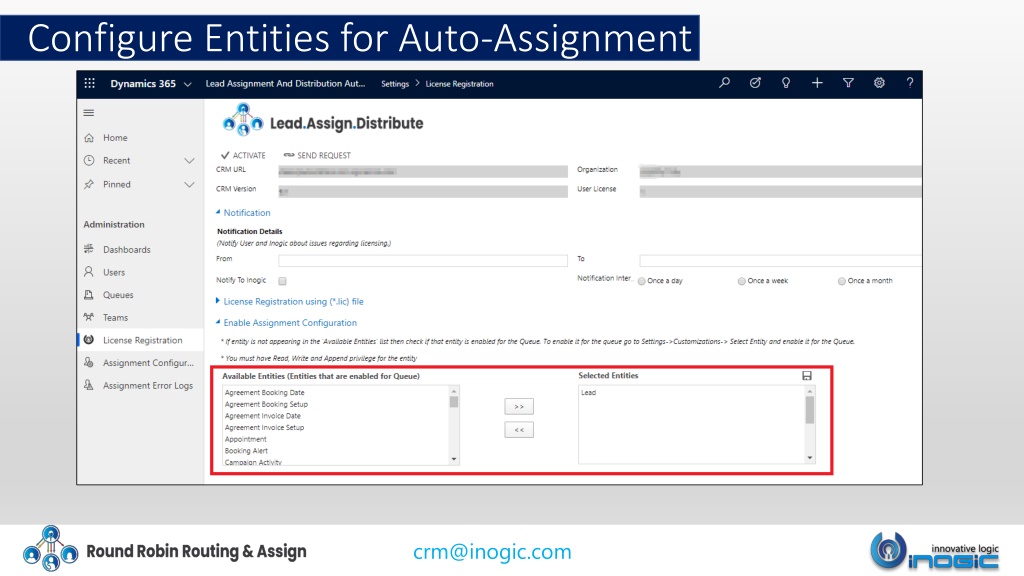Image resolution: width=1024 pixels, height=576 pixels.
Task: Click the Selected Entities scrollbar down arrow
Action: click(x=810, y=458)
